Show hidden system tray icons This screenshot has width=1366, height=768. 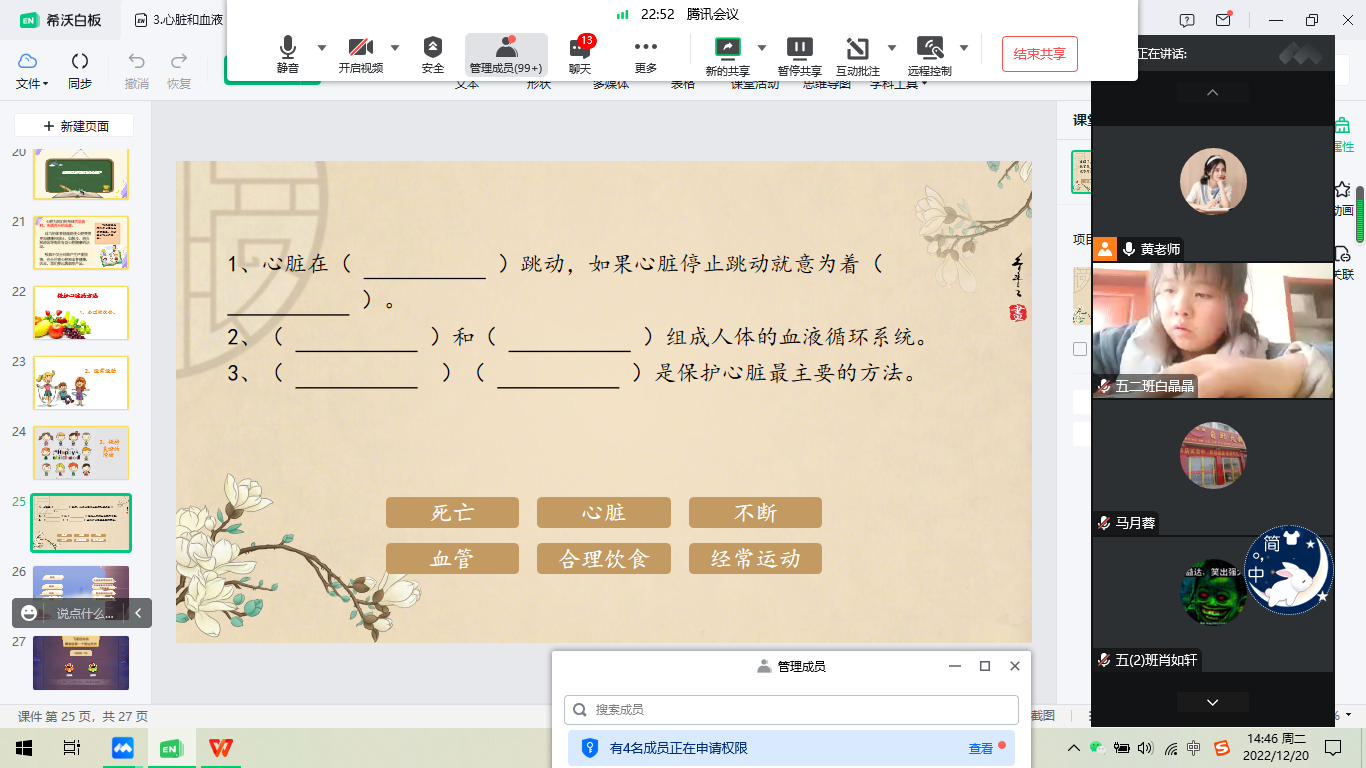coord(1074,748)
